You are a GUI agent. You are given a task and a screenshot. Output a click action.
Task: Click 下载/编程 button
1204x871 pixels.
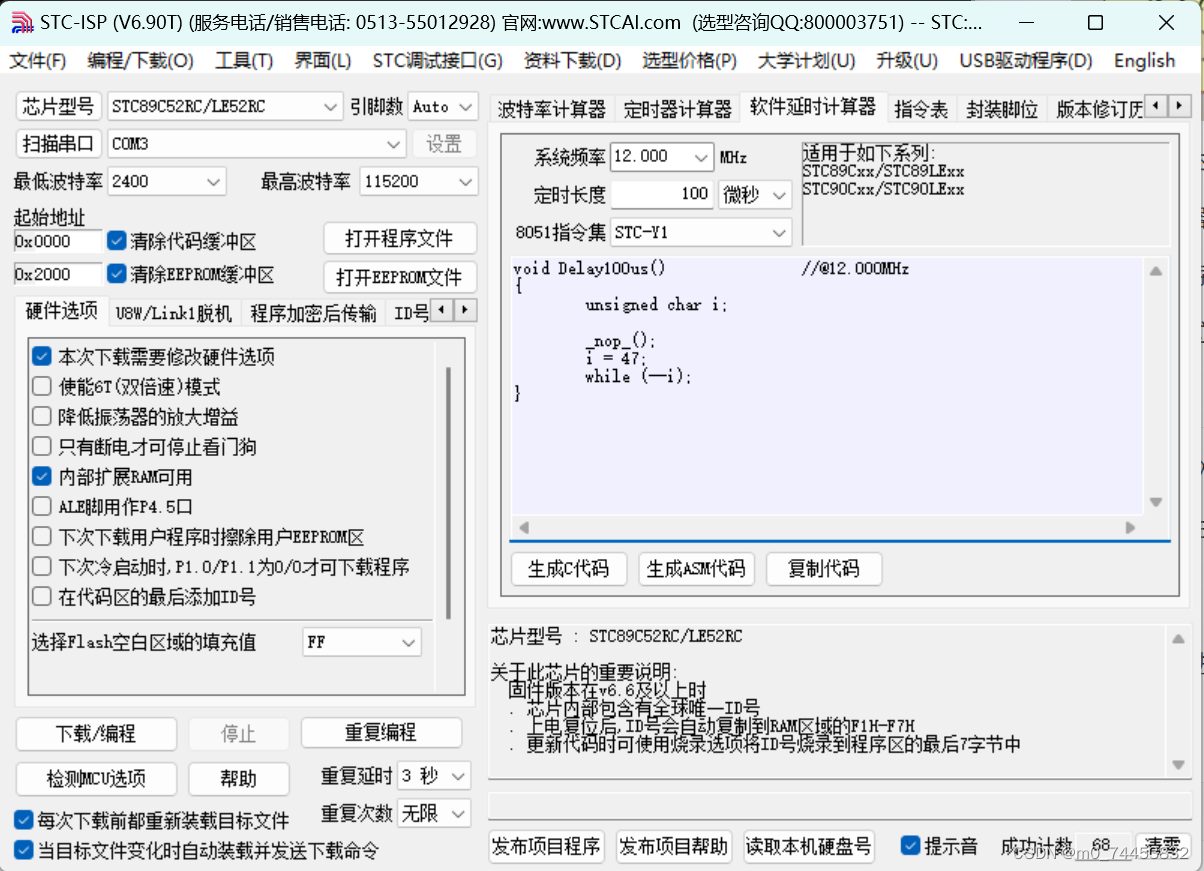click(x=96, y=734)
